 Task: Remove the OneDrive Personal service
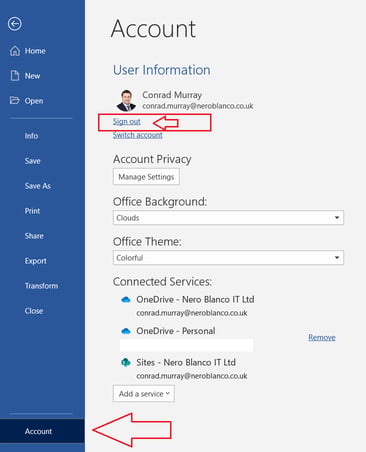click(322, 337)
